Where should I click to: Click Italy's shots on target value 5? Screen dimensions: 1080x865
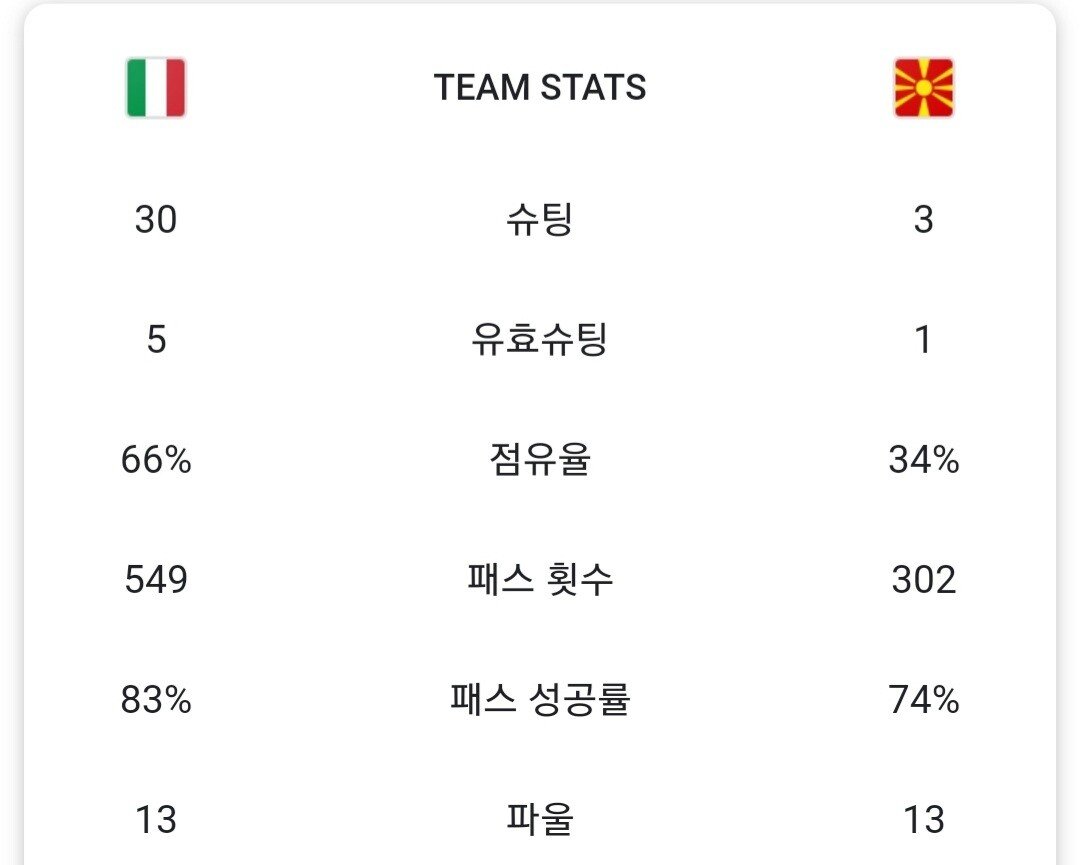point(156,340)
